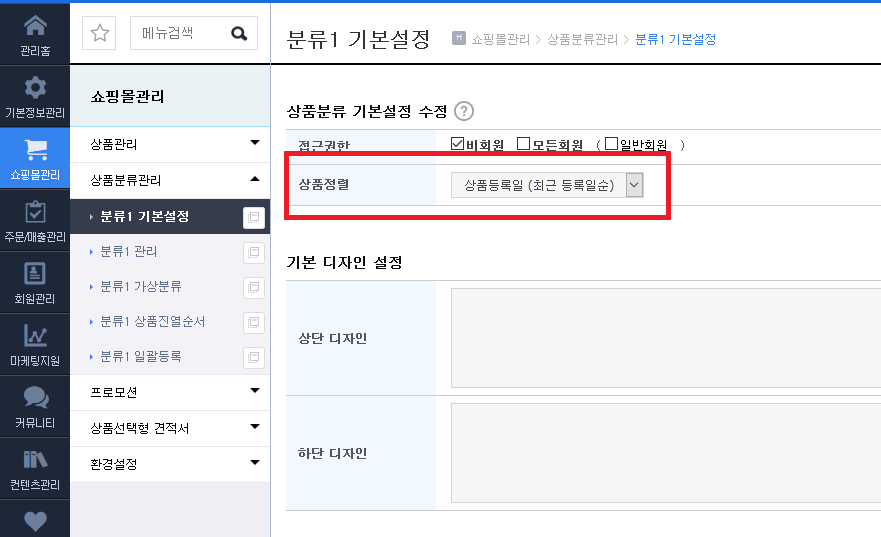Click the favorites star icon

click(x=99, y=33)
